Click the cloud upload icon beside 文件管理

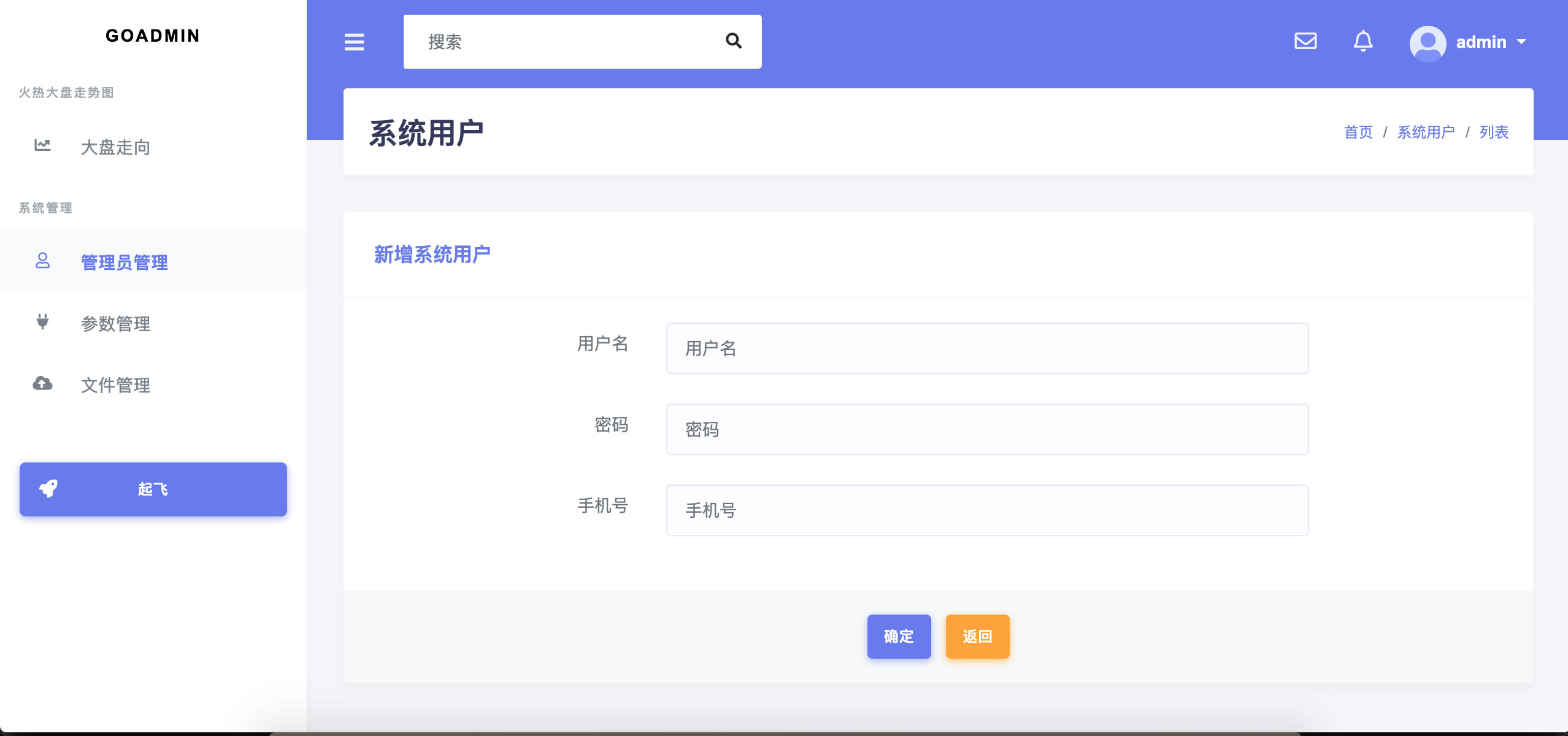pyautogui.click(x=42, y=384)
